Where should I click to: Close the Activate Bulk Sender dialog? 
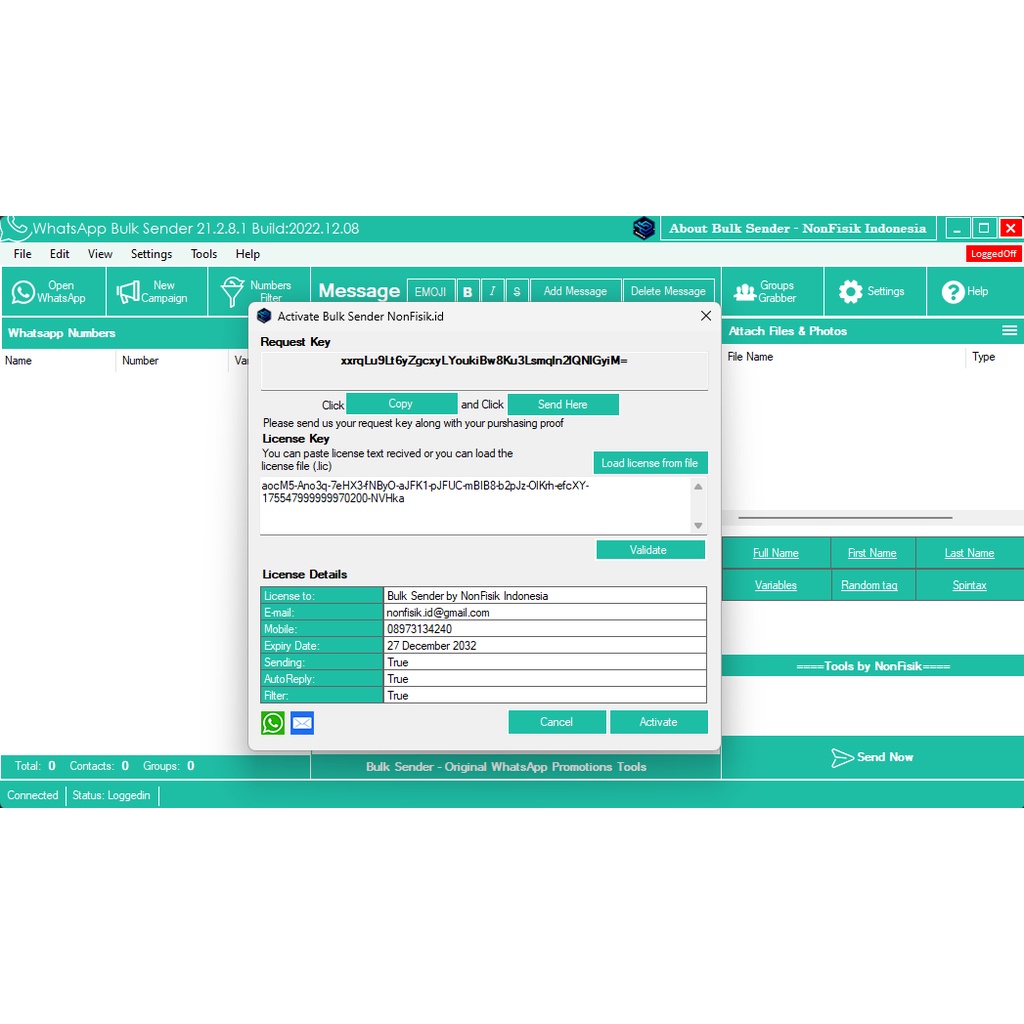click(x=706, y=316)
